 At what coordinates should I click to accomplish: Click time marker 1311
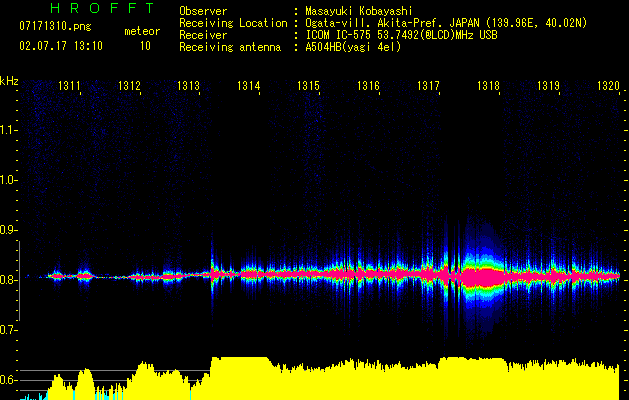coord(69,86)
